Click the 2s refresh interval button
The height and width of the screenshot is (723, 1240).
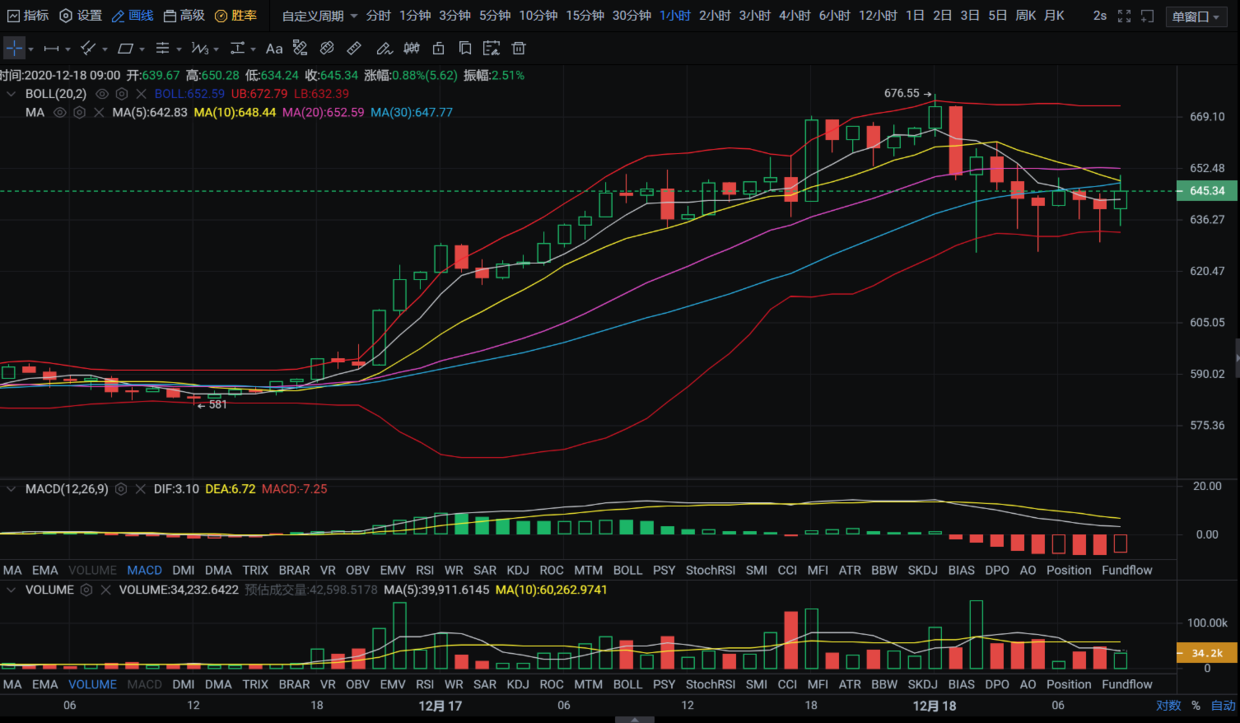tap(1100, 16)
